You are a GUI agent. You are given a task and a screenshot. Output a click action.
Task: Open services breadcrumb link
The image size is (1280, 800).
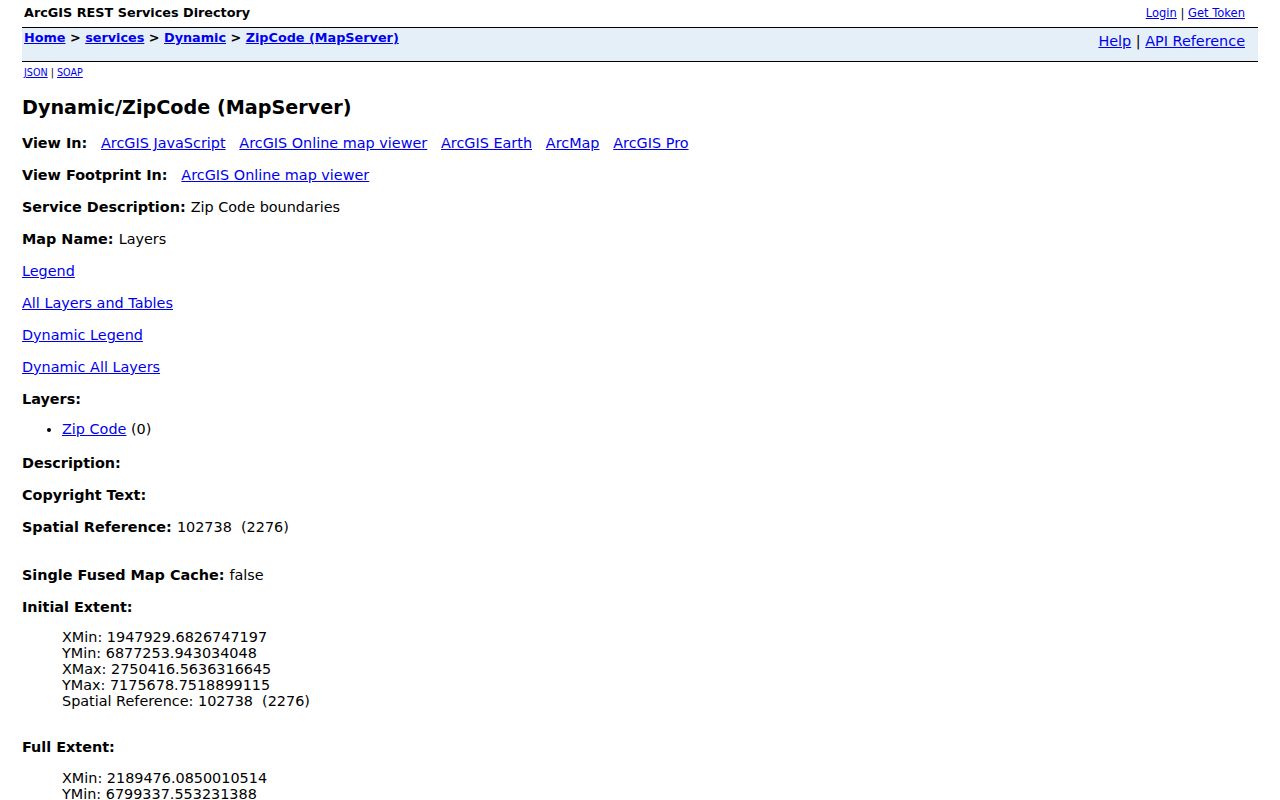pos(115,38)
